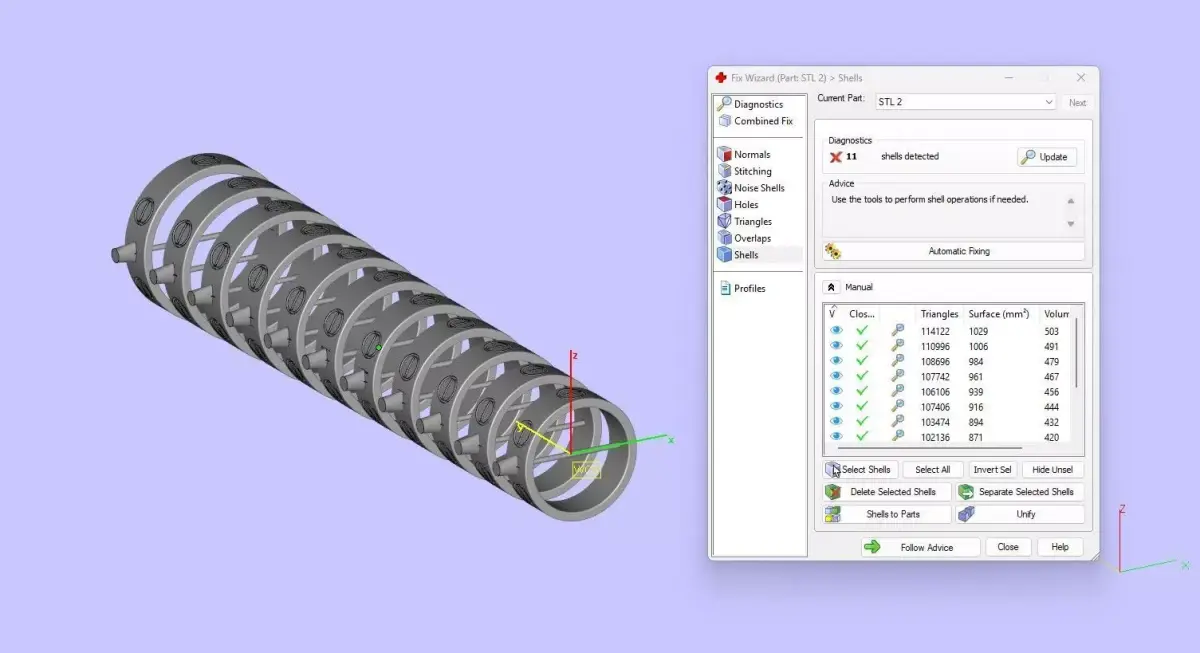Zoom to shell with 114122 triangles

(x=898, y=331)
